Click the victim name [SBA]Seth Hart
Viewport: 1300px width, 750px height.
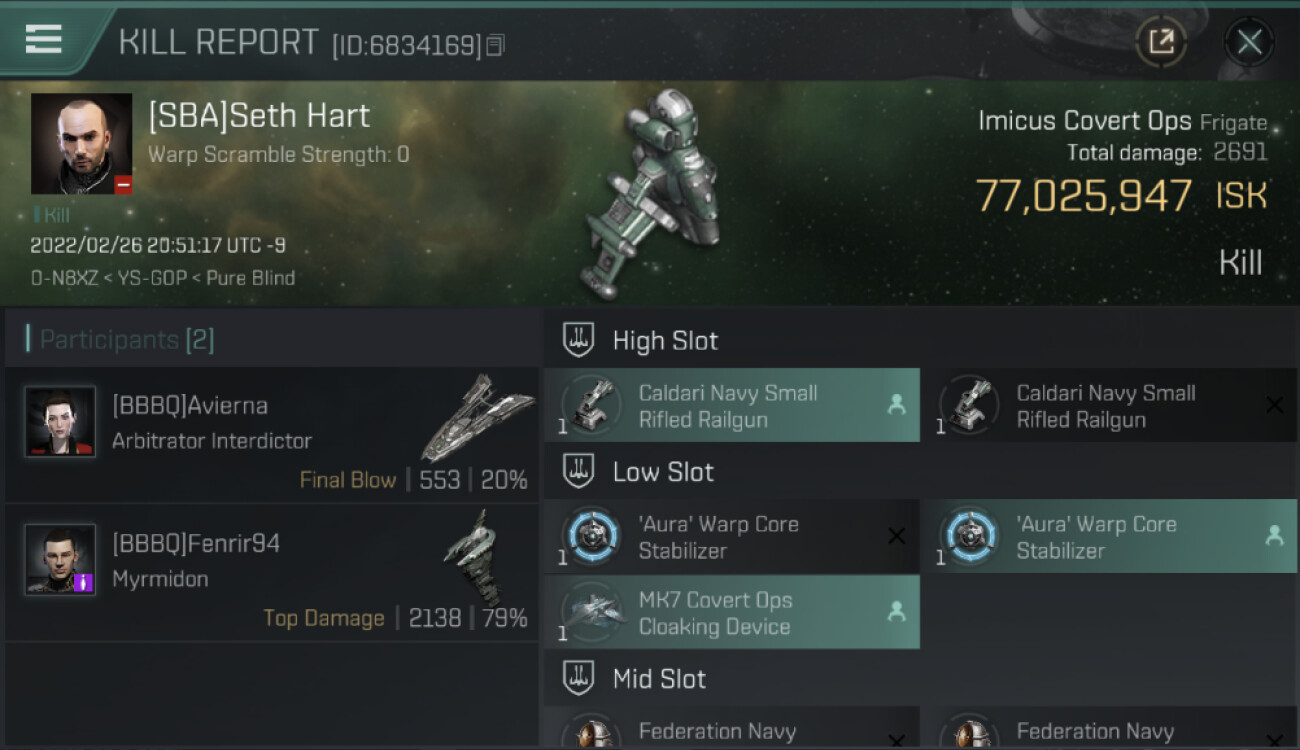coord(259,115)
